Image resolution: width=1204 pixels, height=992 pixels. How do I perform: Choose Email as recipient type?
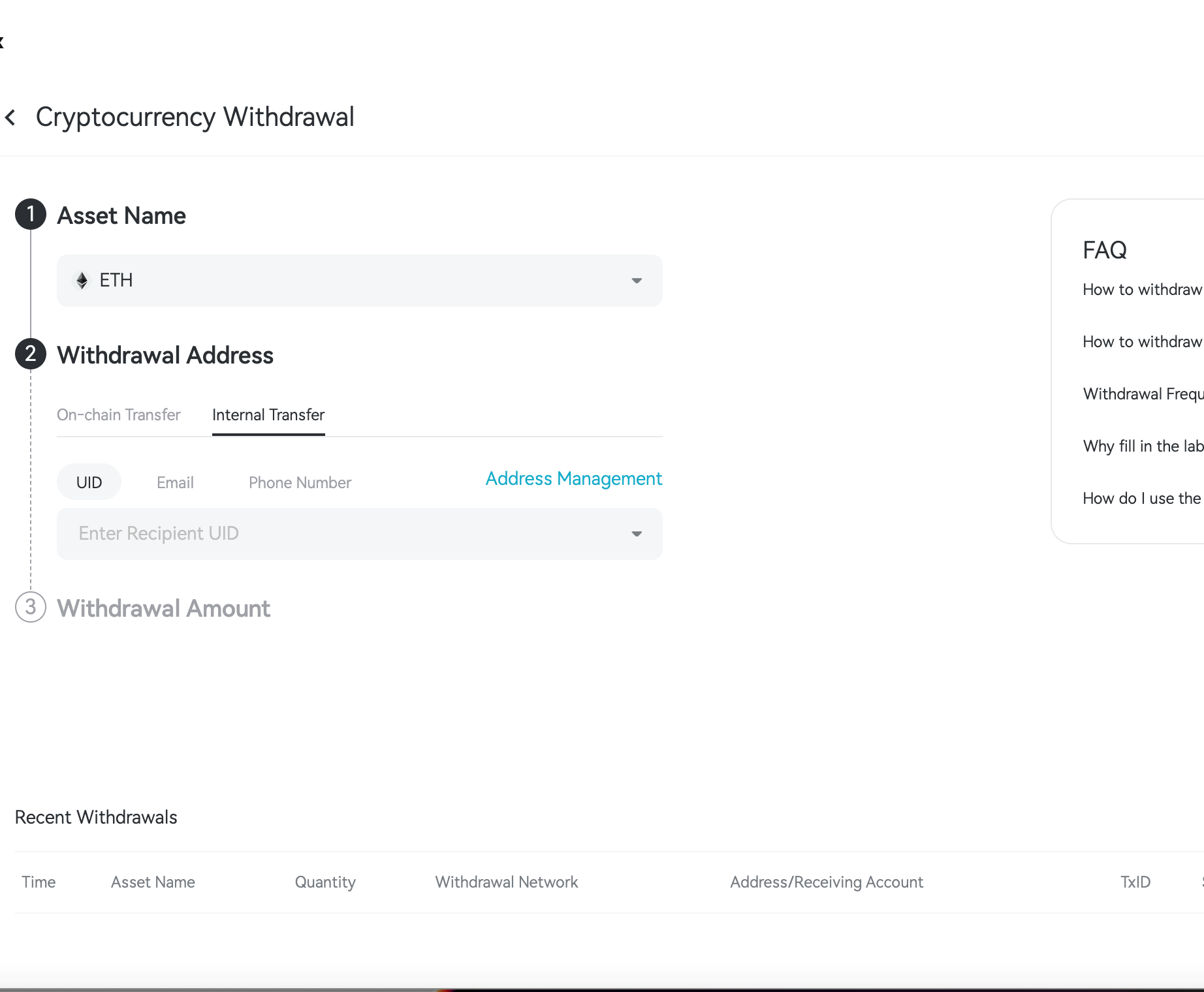click(x=175, y=482)
